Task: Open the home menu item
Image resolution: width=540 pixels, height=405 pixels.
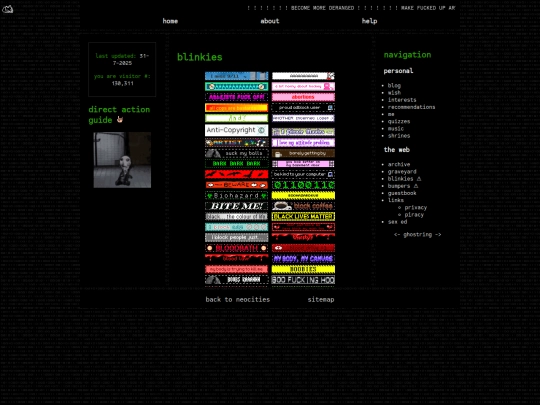Action: (x=170, y=21)
